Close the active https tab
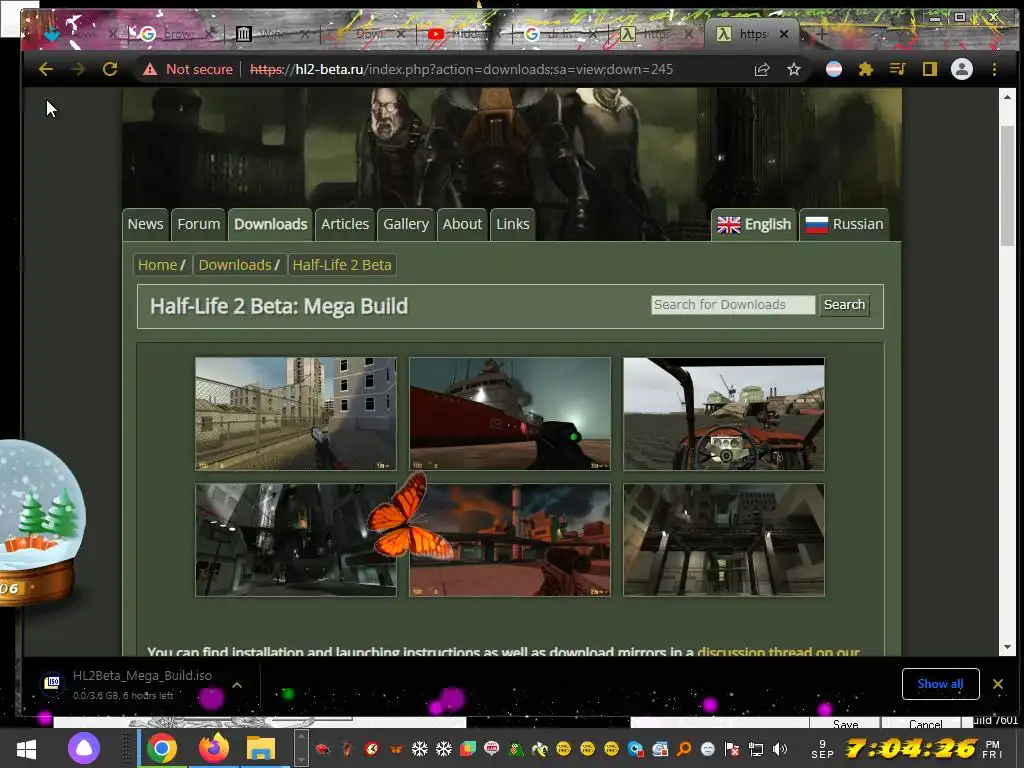Viewport: 1024px width, 768px height. tap(784, 34)
